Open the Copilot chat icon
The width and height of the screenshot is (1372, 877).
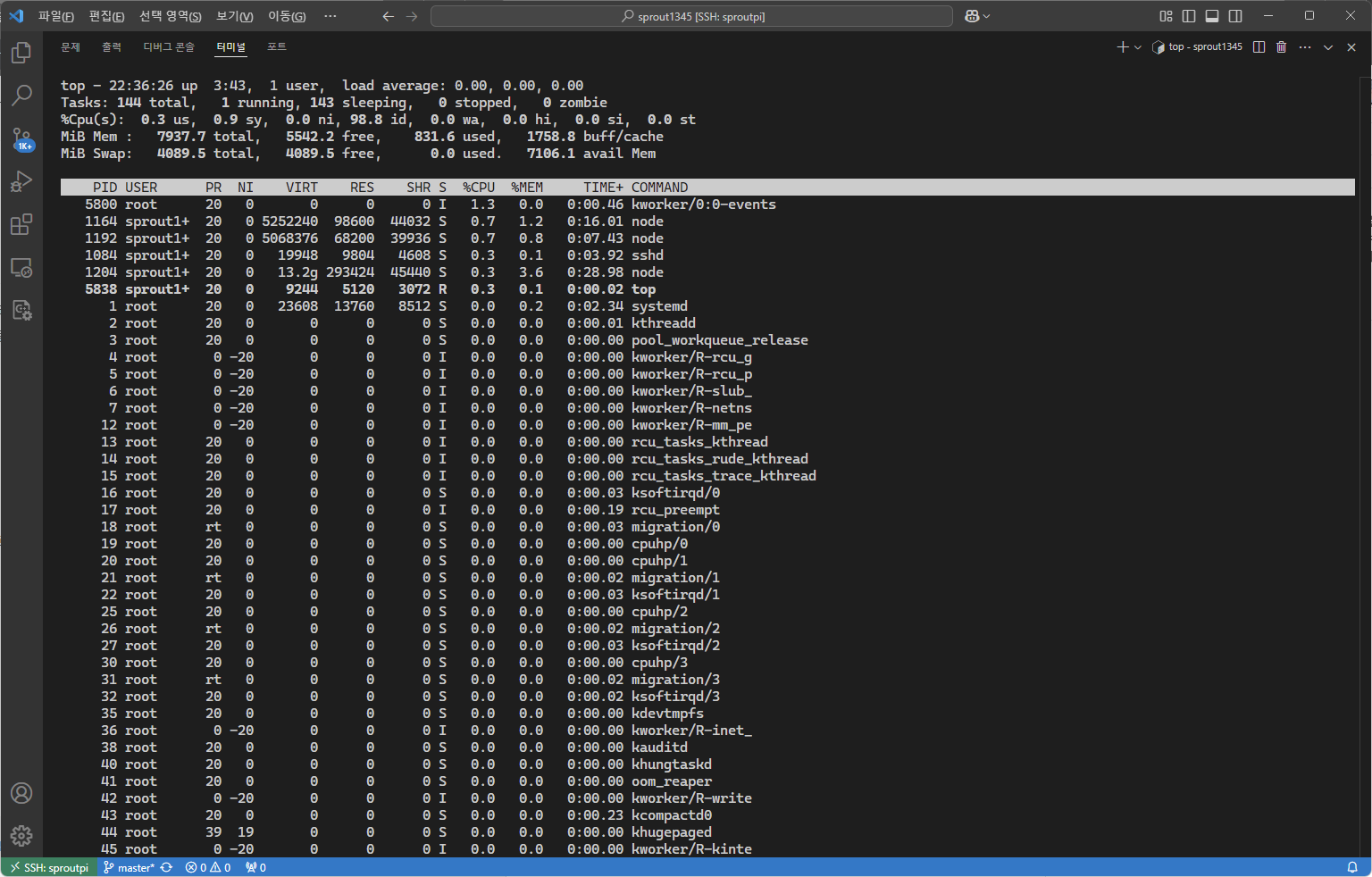[973, 16]
